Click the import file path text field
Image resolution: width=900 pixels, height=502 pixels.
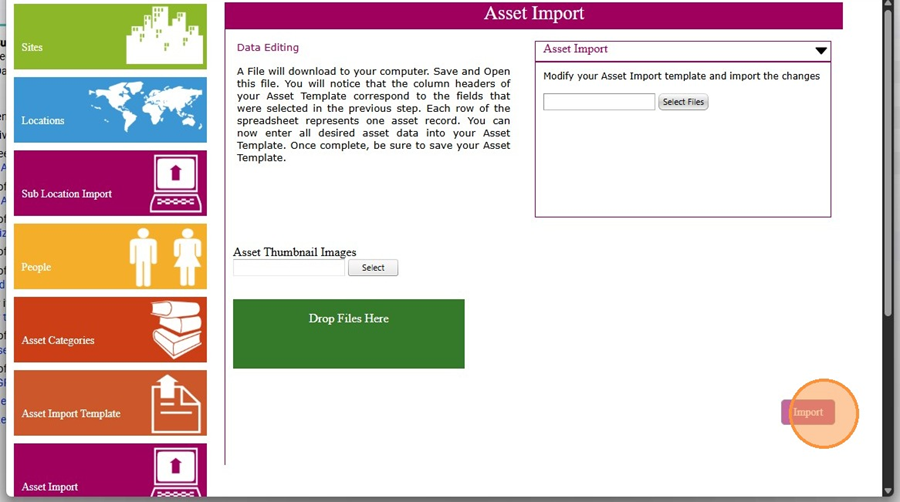599,102
